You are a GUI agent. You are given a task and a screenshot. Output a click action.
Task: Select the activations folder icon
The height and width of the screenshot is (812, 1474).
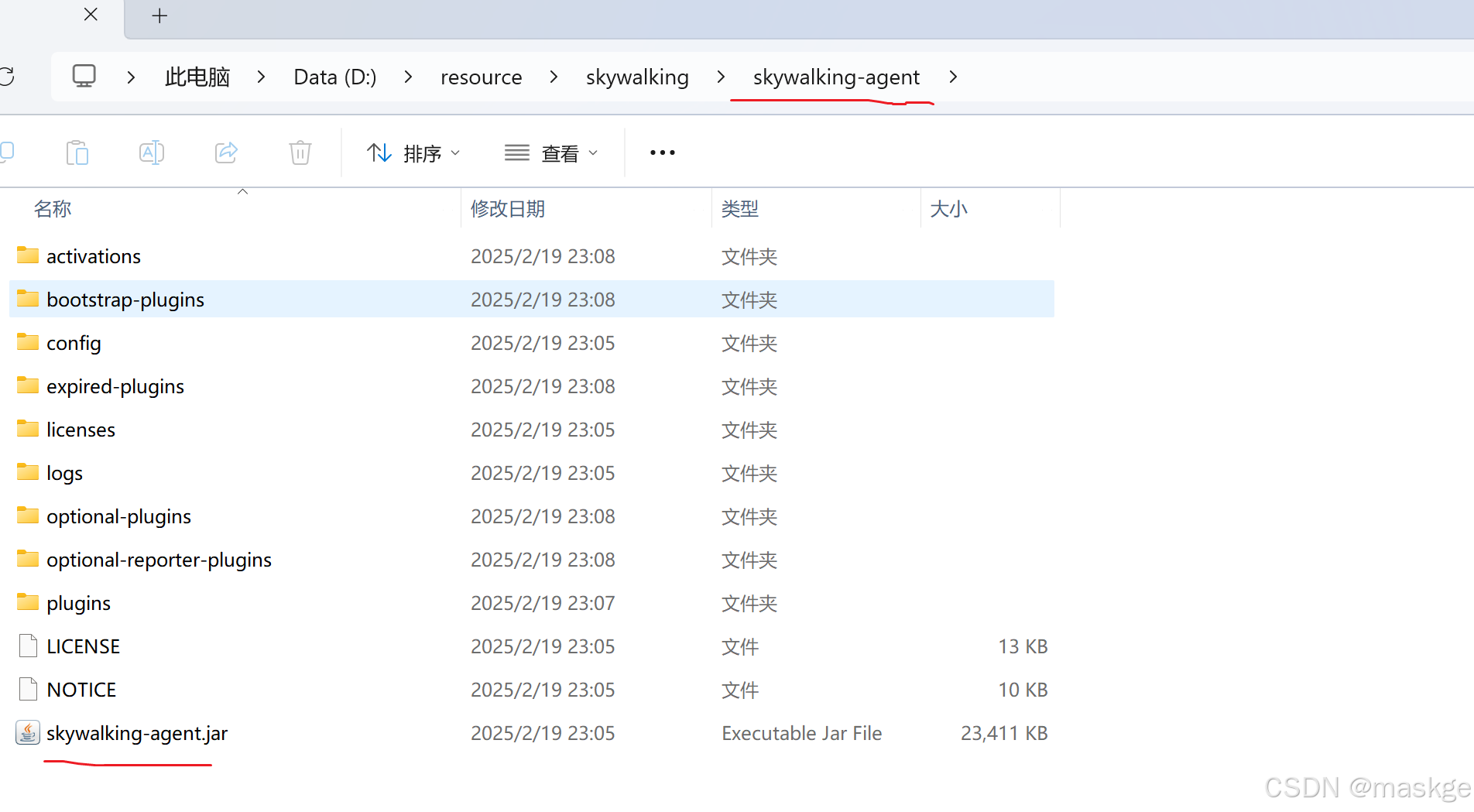click(28, 255)
